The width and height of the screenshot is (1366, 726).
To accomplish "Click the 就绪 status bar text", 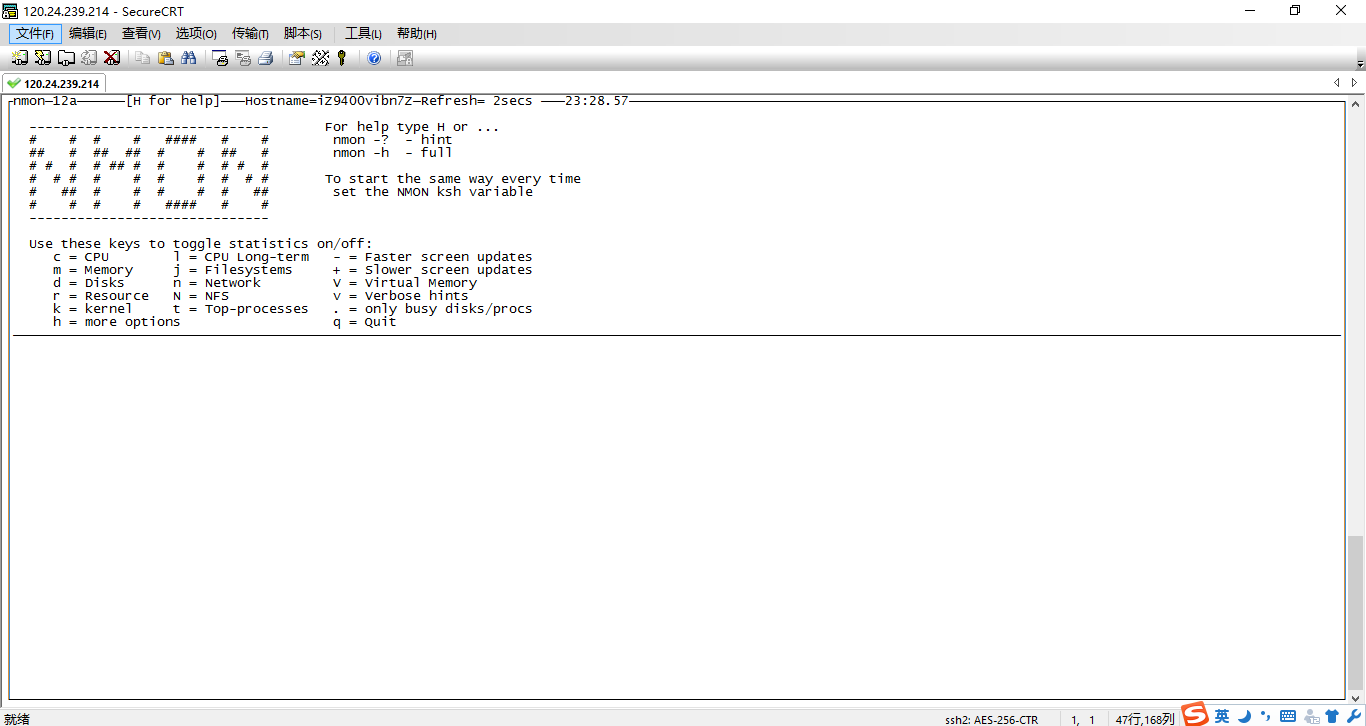I will (17, 718).
